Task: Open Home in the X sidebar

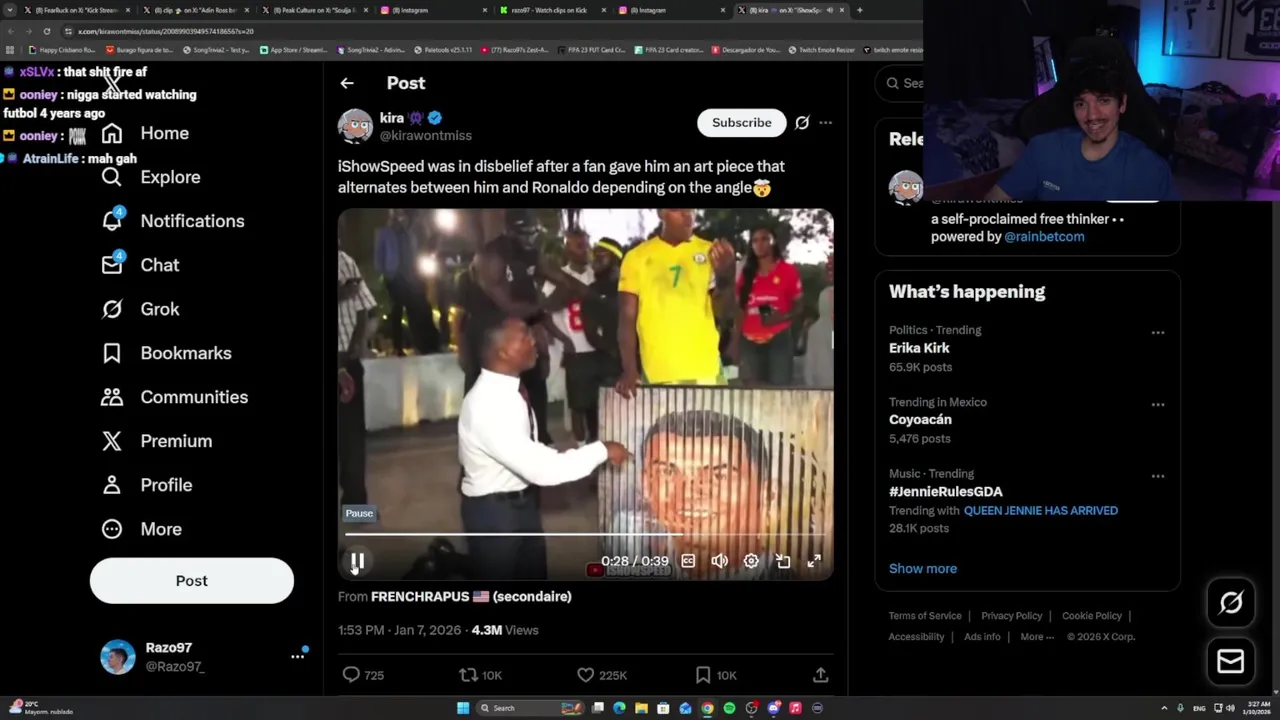Action: (x=145, y=133)
